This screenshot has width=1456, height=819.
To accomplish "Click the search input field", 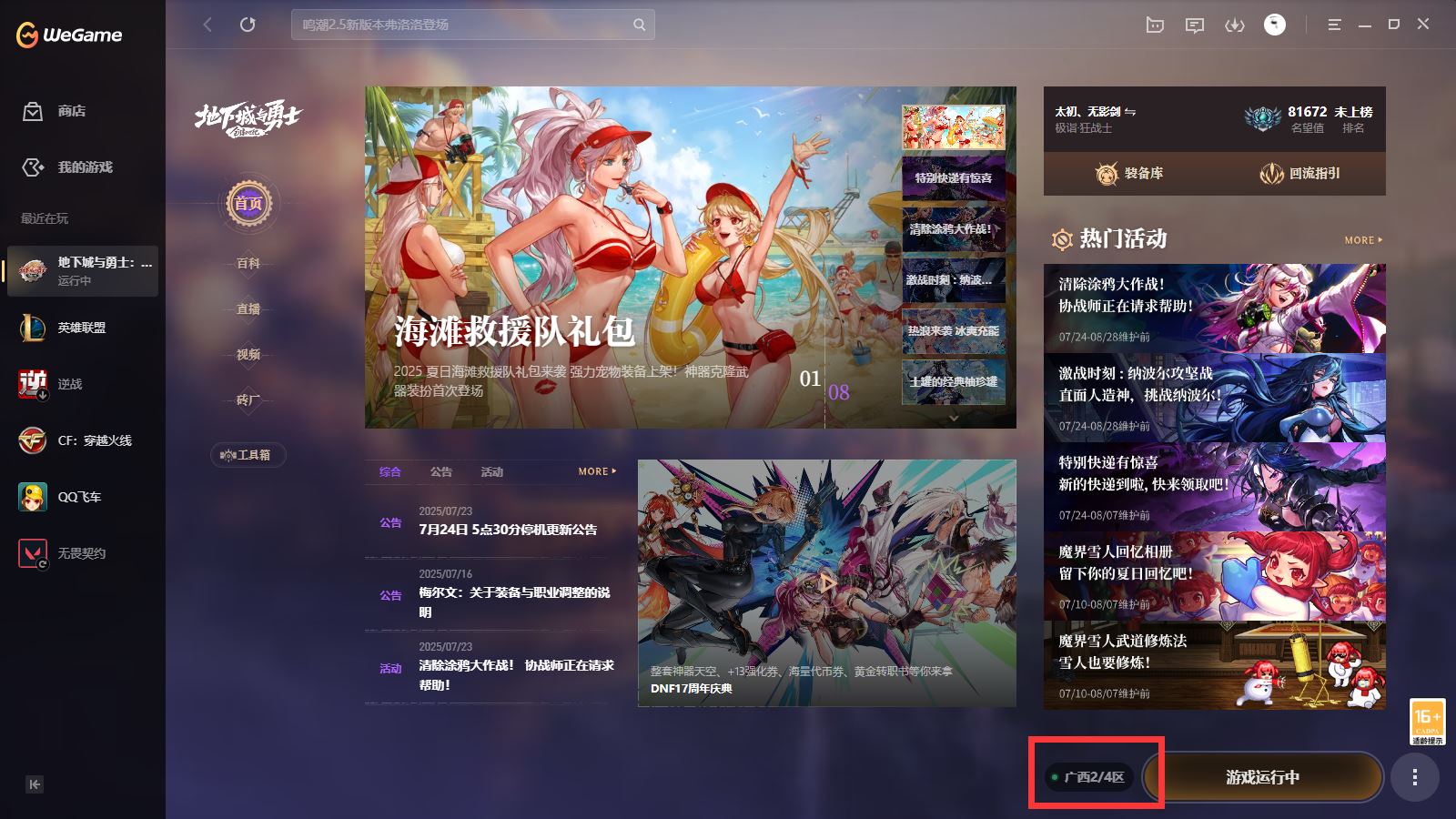I will 464,25.
